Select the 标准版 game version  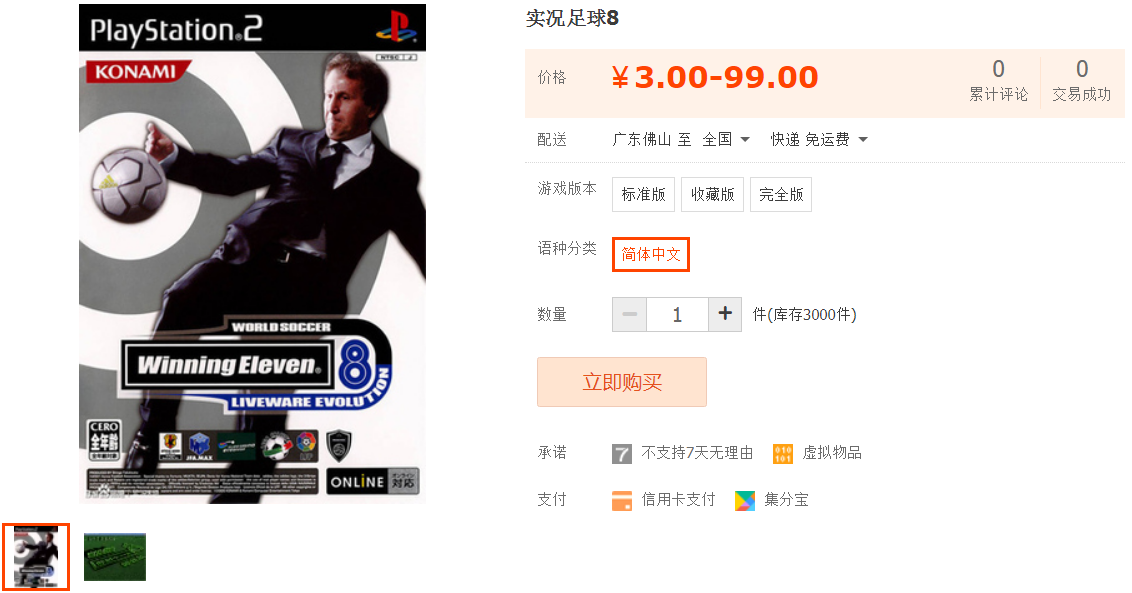click(643, 194)
